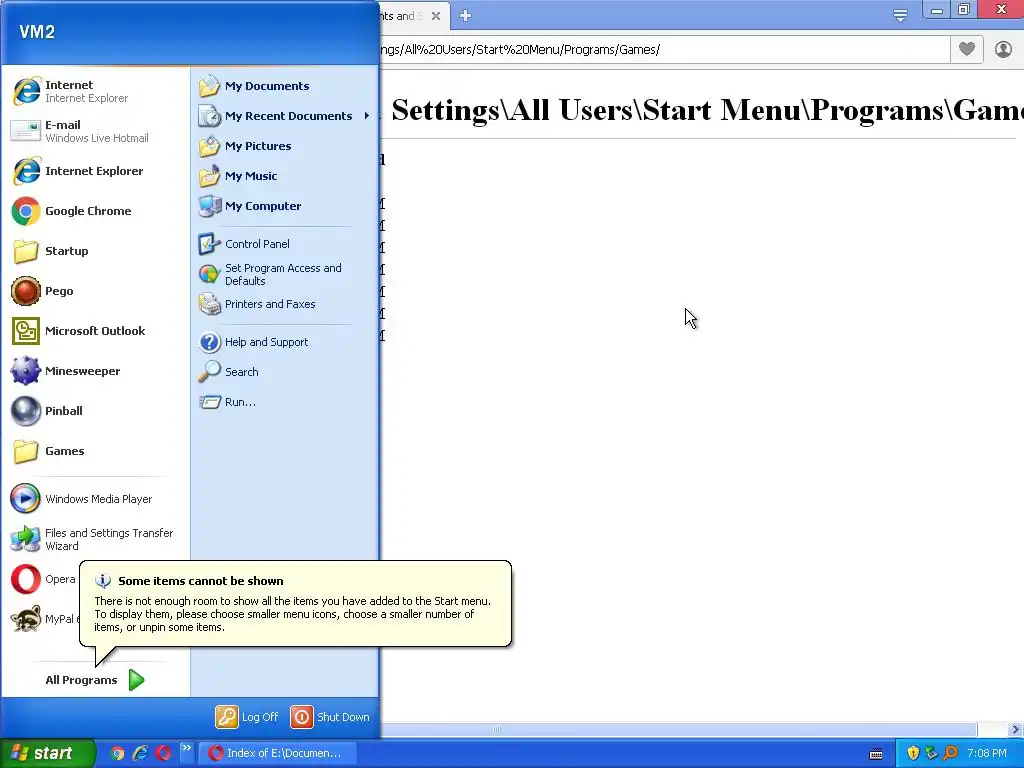Open the Startup folder item
This screenshot has height=768, width=1024.
click(x=95, y=251)
